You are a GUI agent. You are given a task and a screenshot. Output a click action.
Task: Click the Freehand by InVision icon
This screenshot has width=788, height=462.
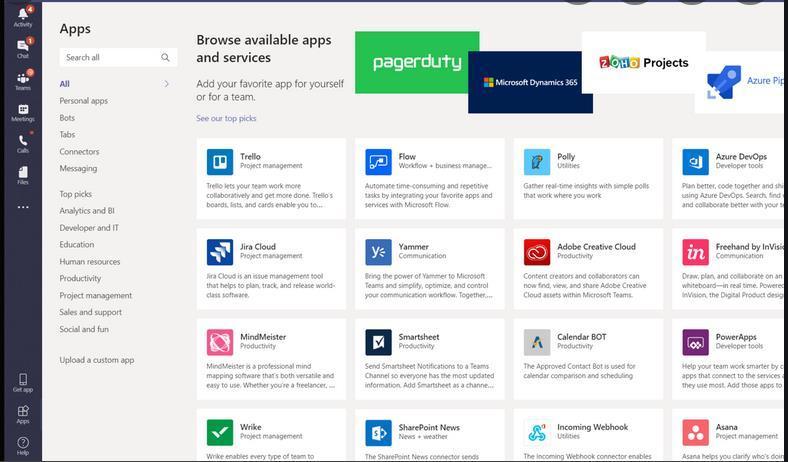[696, 252]
